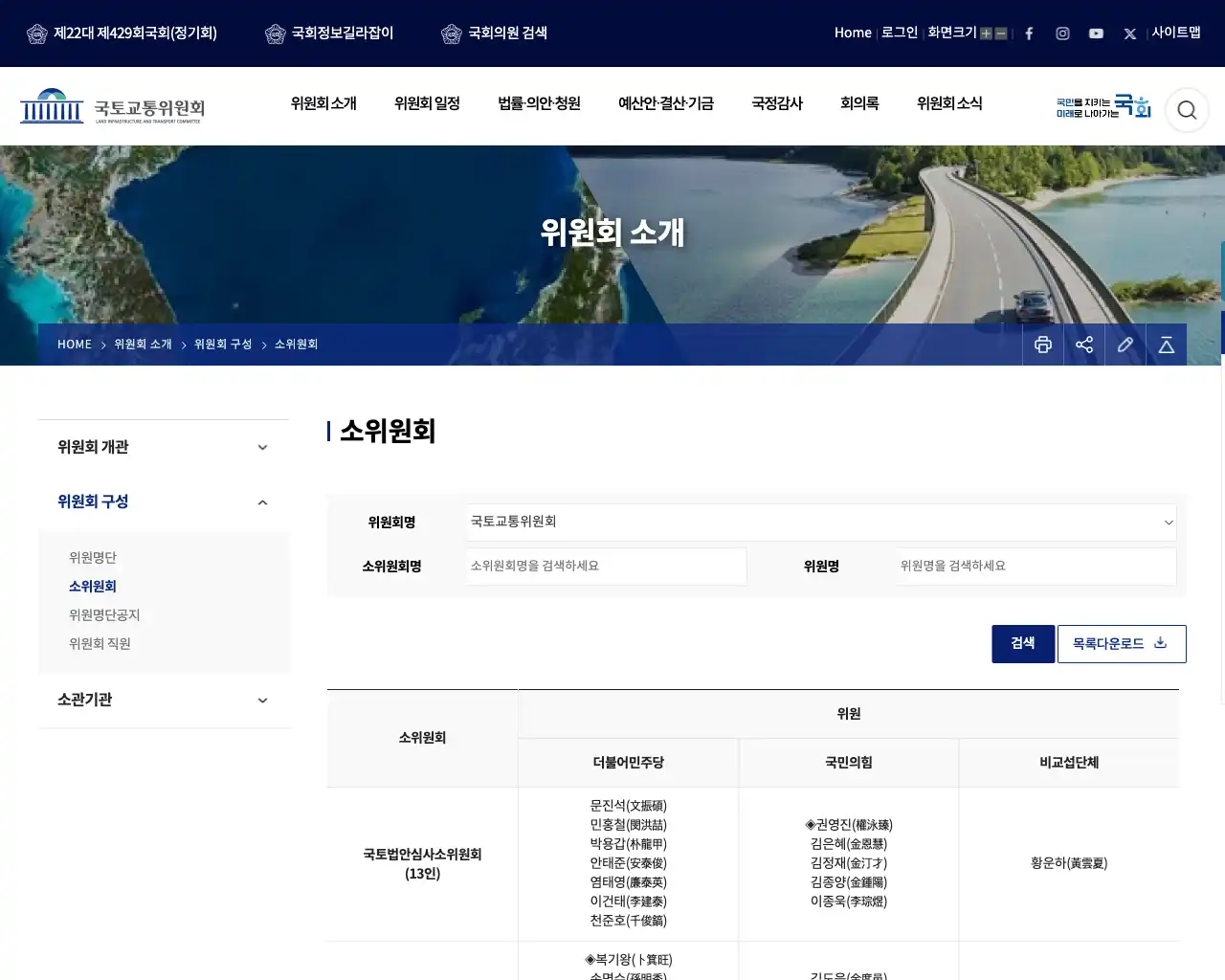Click the share icon in breadcrumb bar

1084,345
